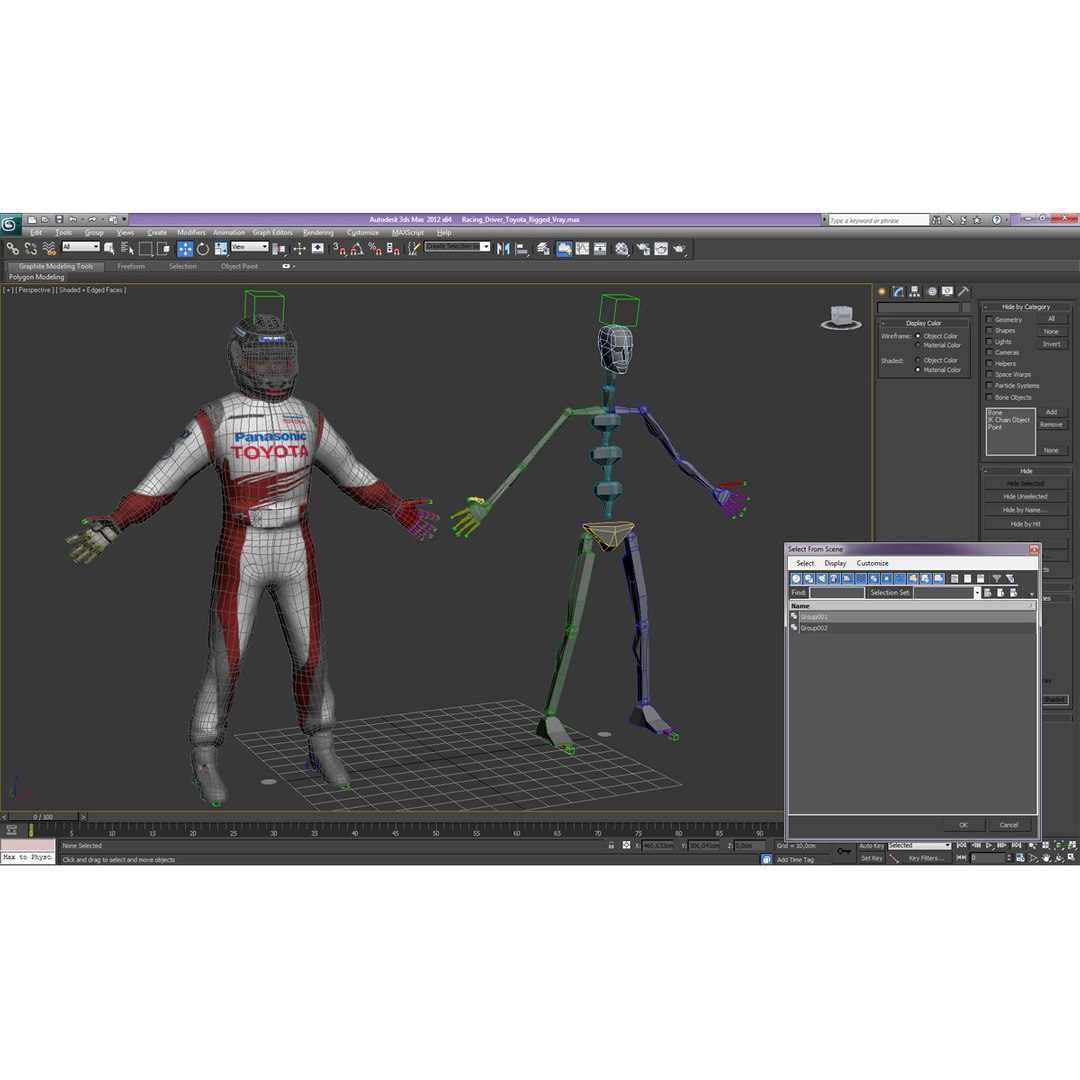Click the Play Animation button
The image size is (1080, 1080).
coord(990,845)
